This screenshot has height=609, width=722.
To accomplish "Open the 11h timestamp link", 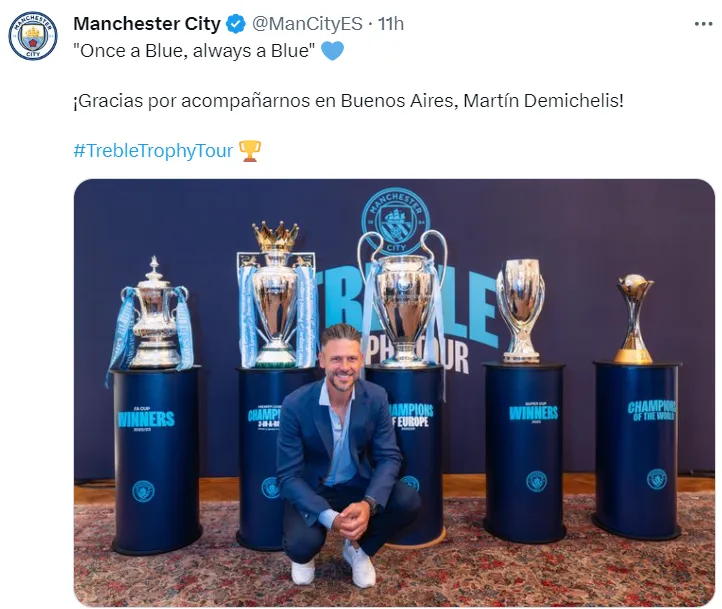I will click(x=390, y=24).
